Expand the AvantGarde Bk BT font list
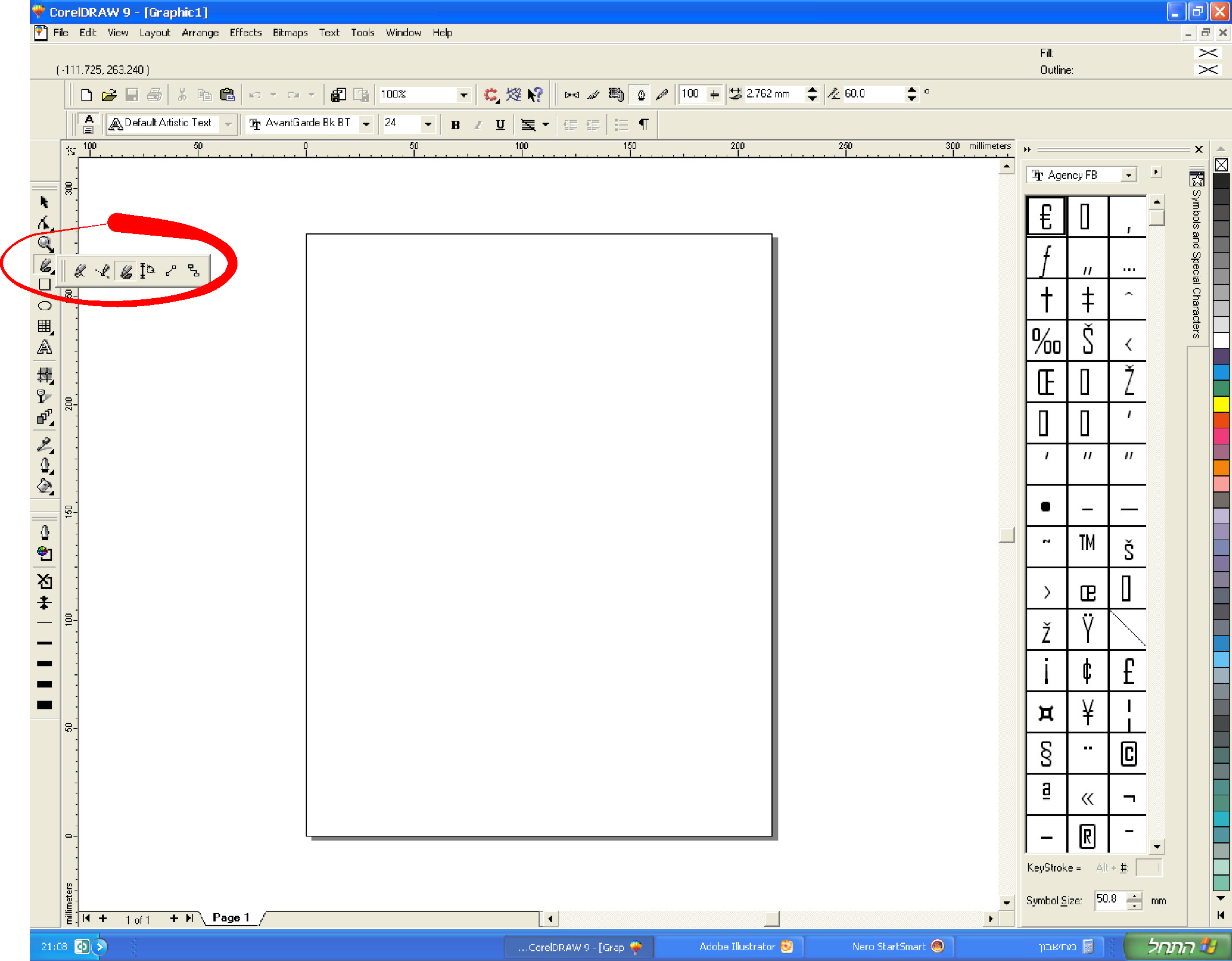The image size is (1232, 961). click(366, 124)
